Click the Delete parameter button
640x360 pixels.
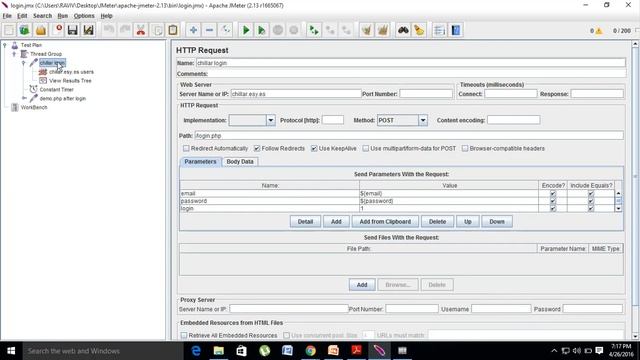click(437, 222)
